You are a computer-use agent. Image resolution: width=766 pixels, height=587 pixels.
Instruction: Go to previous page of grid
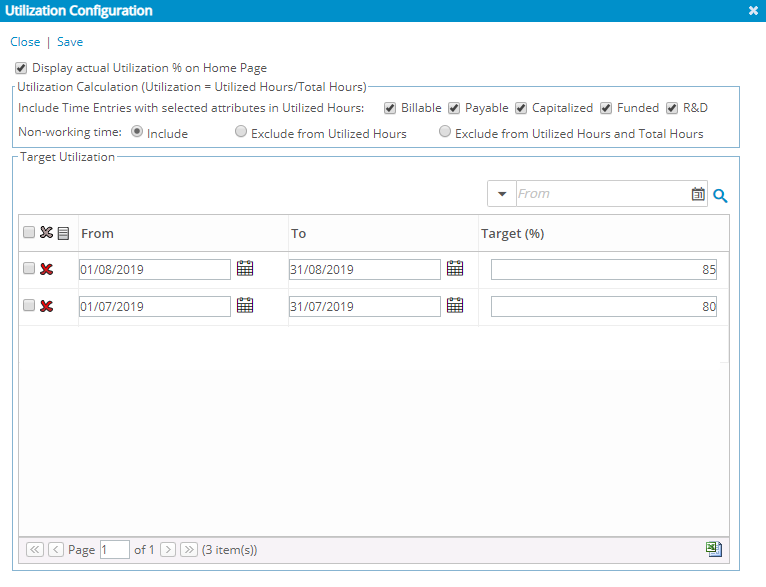(x=56, y=549)
